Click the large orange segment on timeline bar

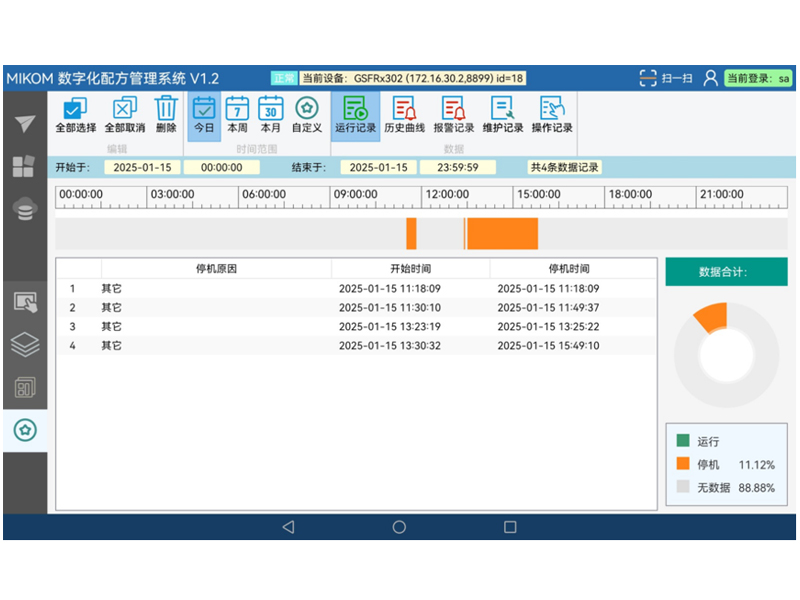point(502,233)
